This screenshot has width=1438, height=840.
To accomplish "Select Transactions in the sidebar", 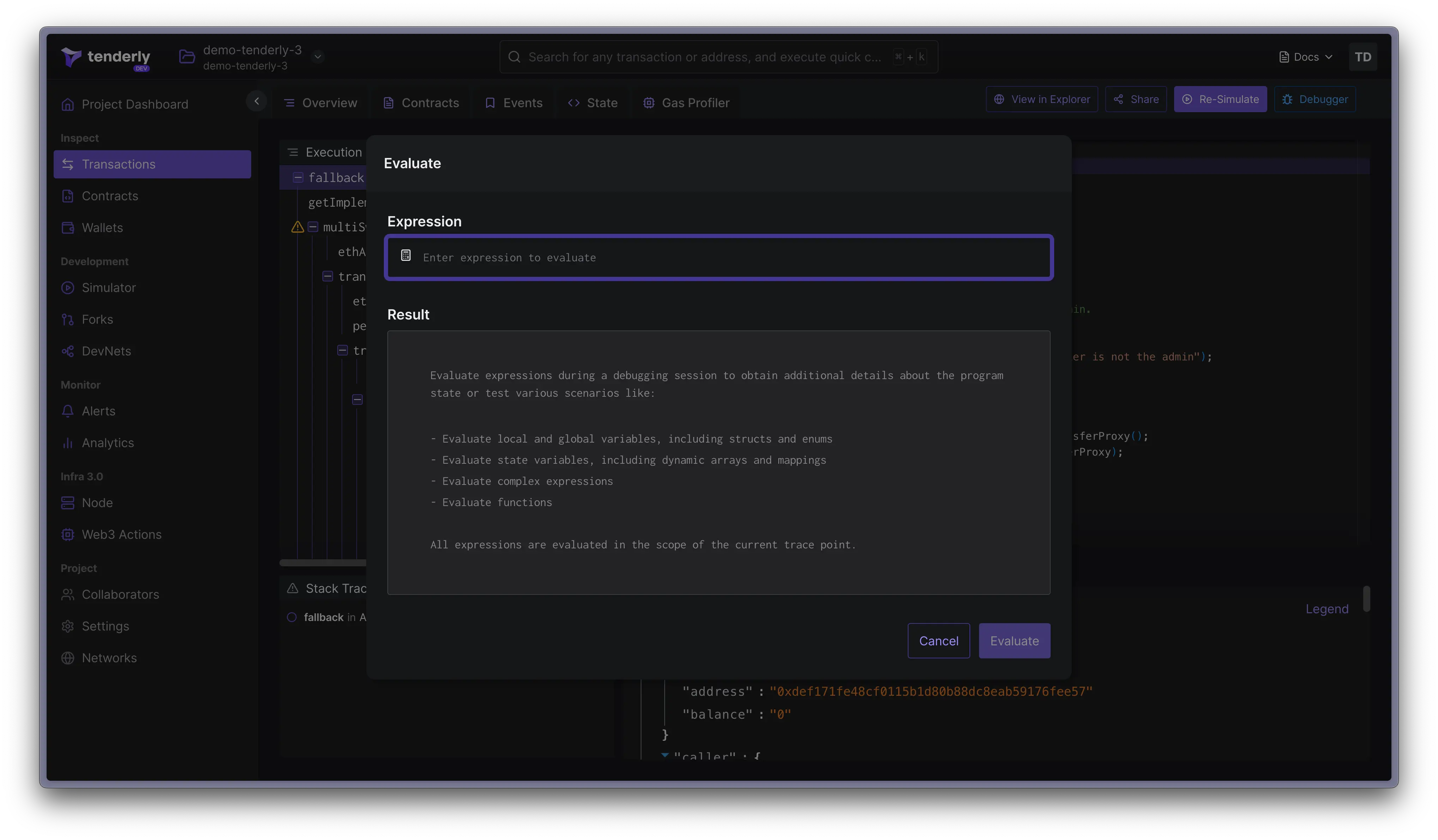I will click(152, 164).
